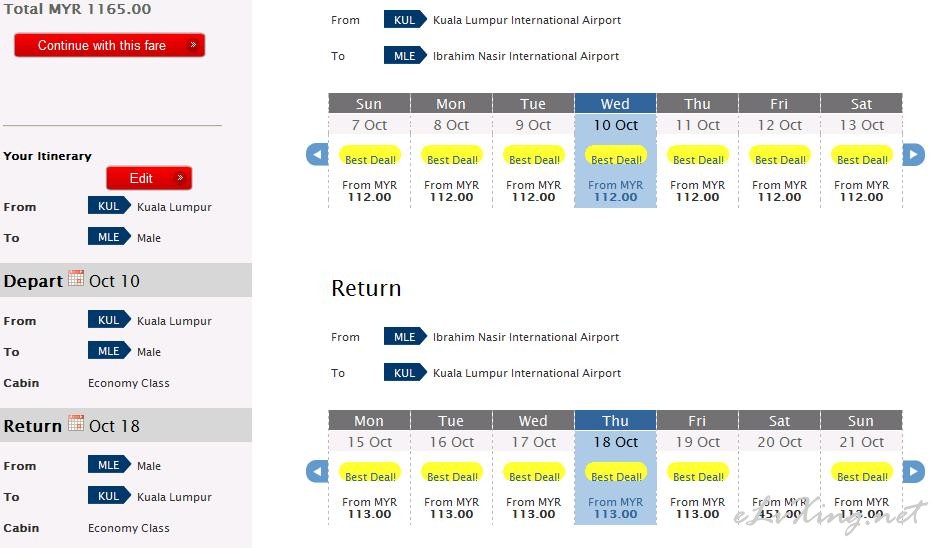Select the highlighted Thu 18 Oct return fare
The image size is (938, 548).
point(616,508)
